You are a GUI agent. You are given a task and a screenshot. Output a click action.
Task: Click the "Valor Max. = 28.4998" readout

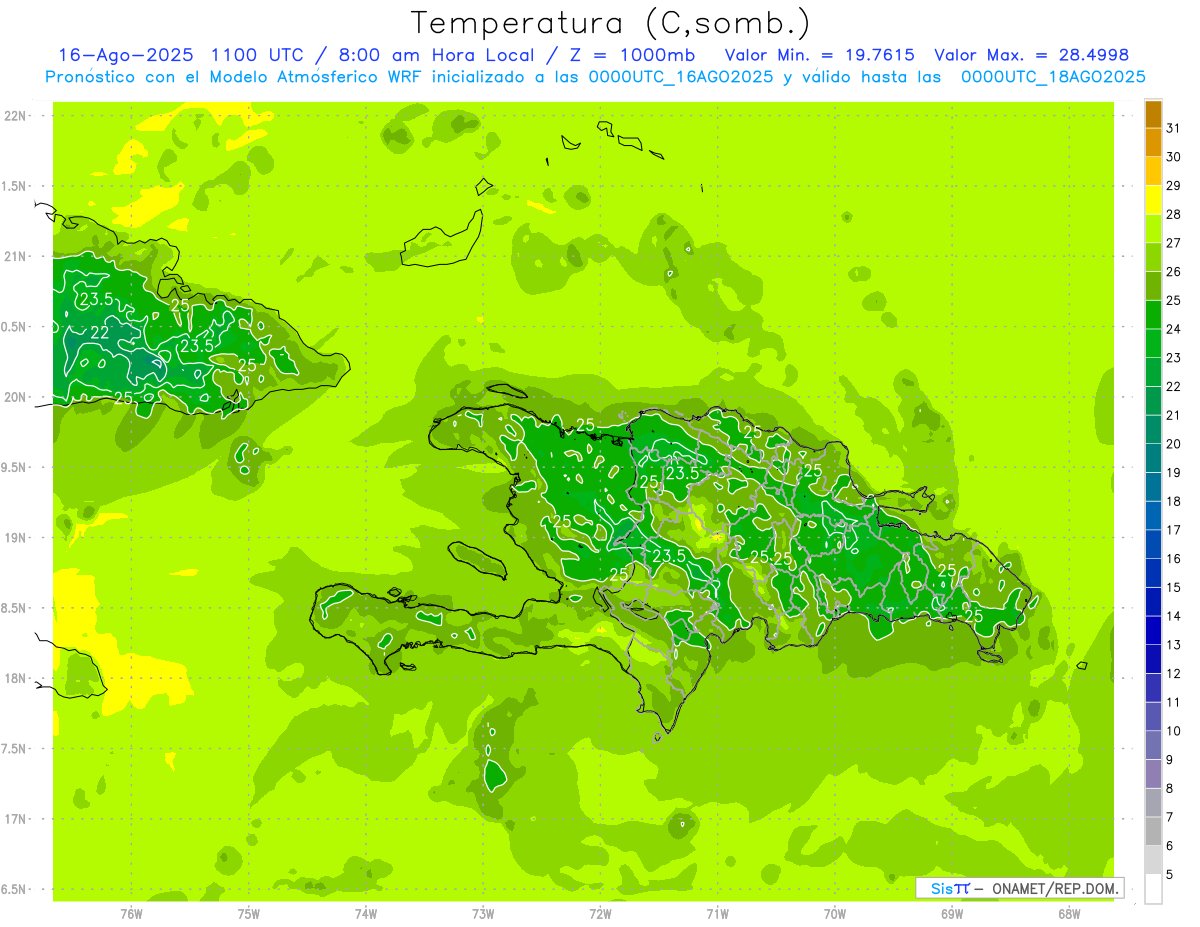(1031, 55)
